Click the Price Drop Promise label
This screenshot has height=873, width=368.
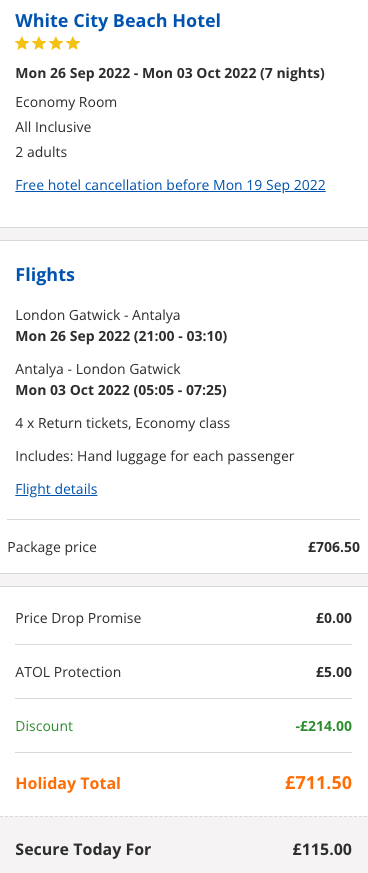(x=78, y=618)
